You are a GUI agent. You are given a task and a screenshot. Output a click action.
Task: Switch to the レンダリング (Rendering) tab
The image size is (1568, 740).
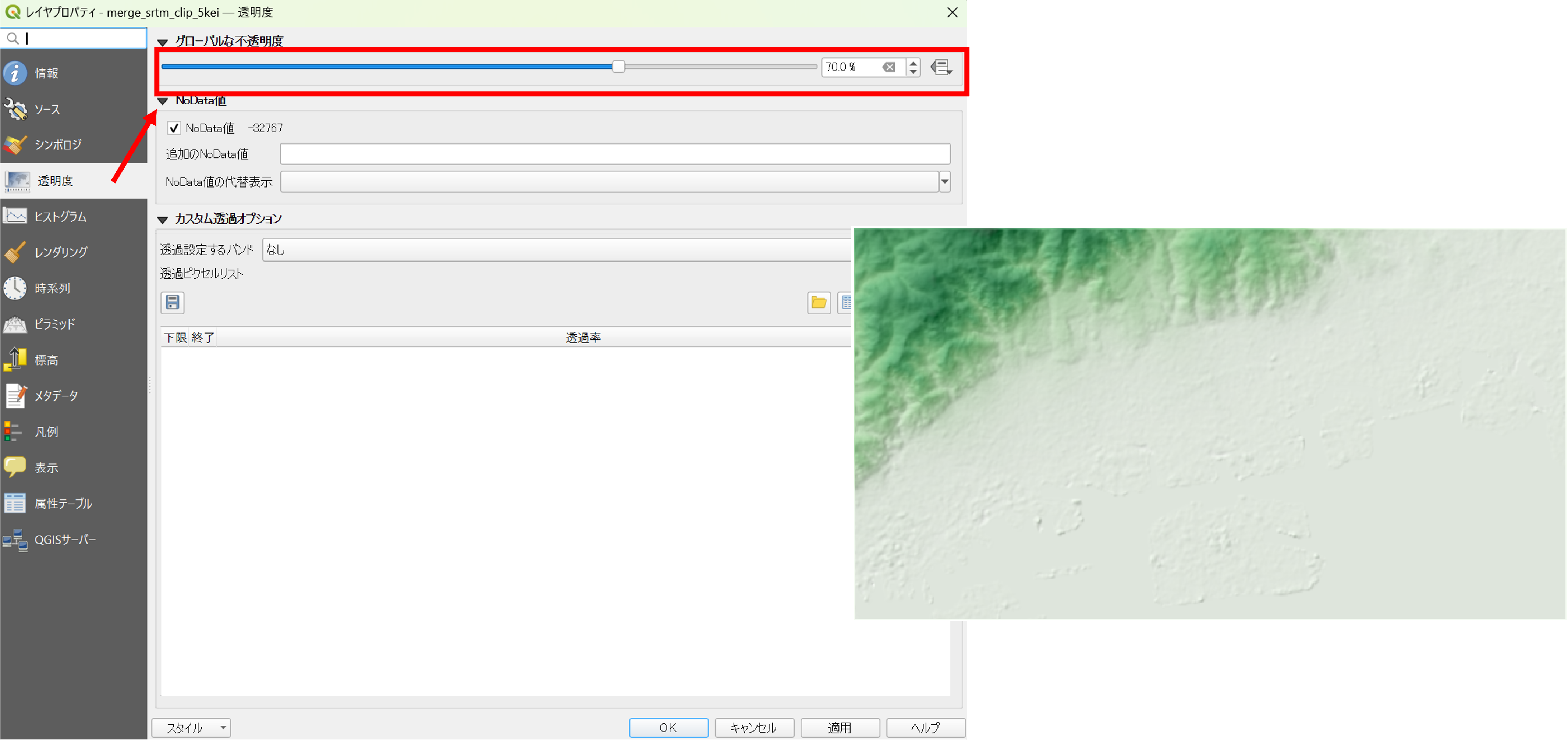(61, 252)
